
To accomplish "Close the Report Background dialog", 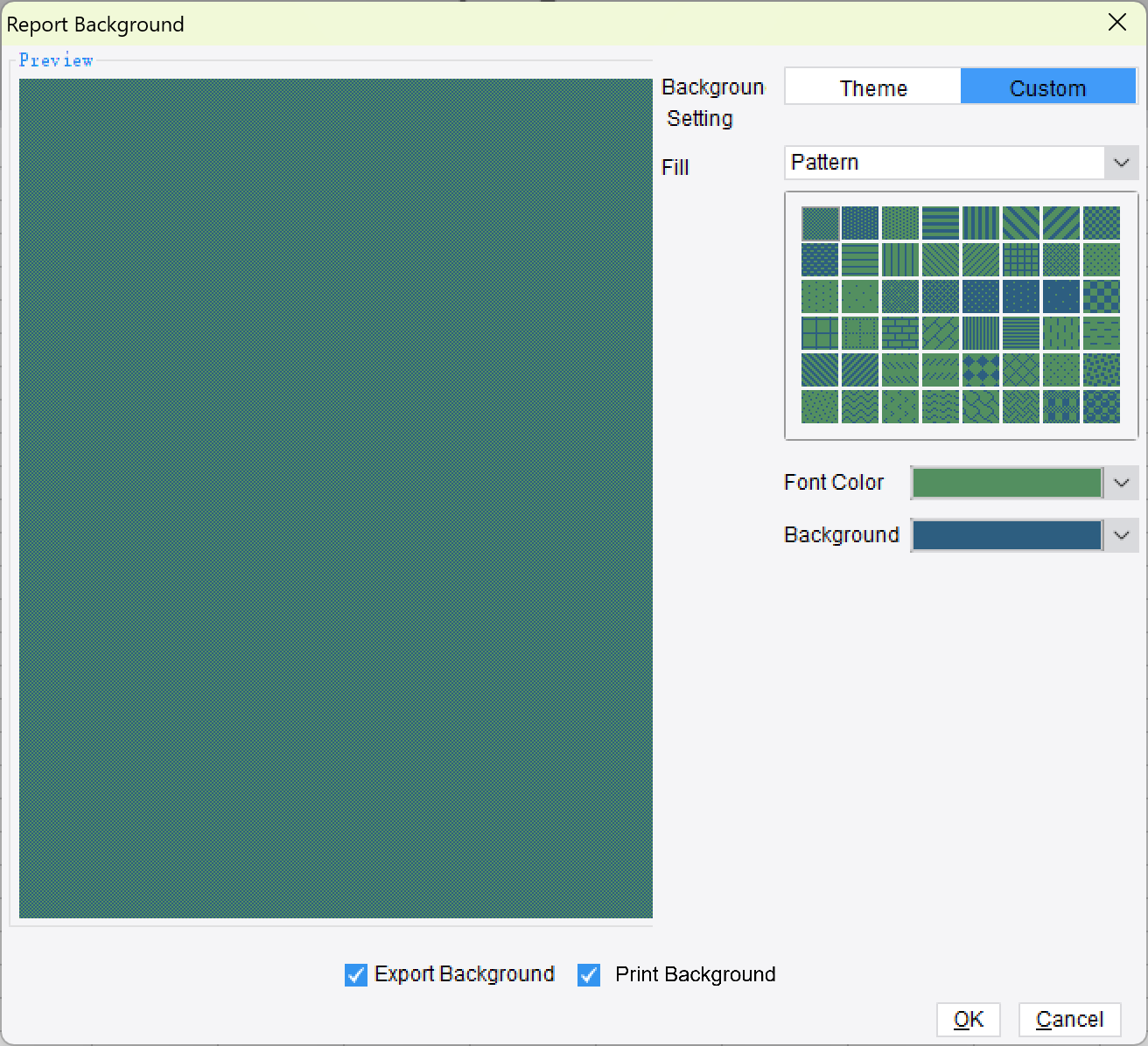I will click(1117, 23).
